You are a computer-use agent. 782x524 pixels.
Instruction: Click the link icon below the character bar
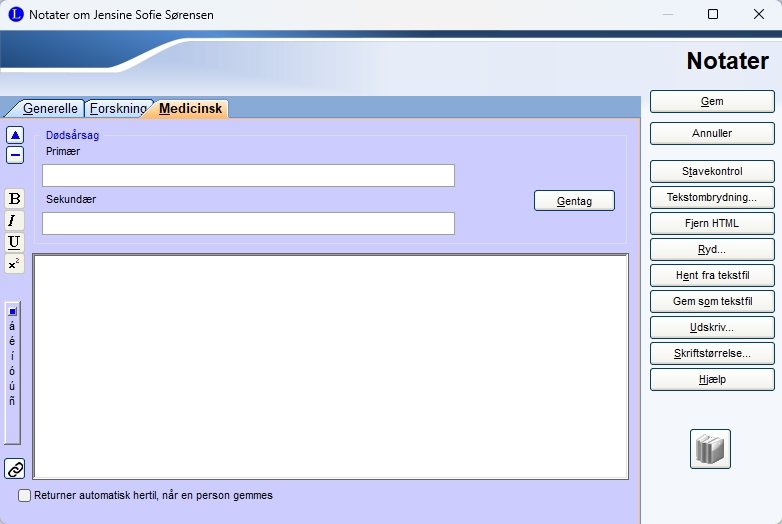pos(15,468)
